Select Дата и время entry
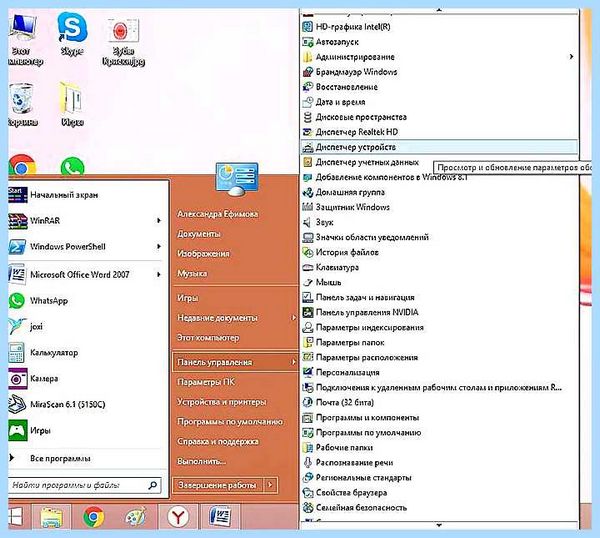This screenshot has height=538, width=600. 340,102
